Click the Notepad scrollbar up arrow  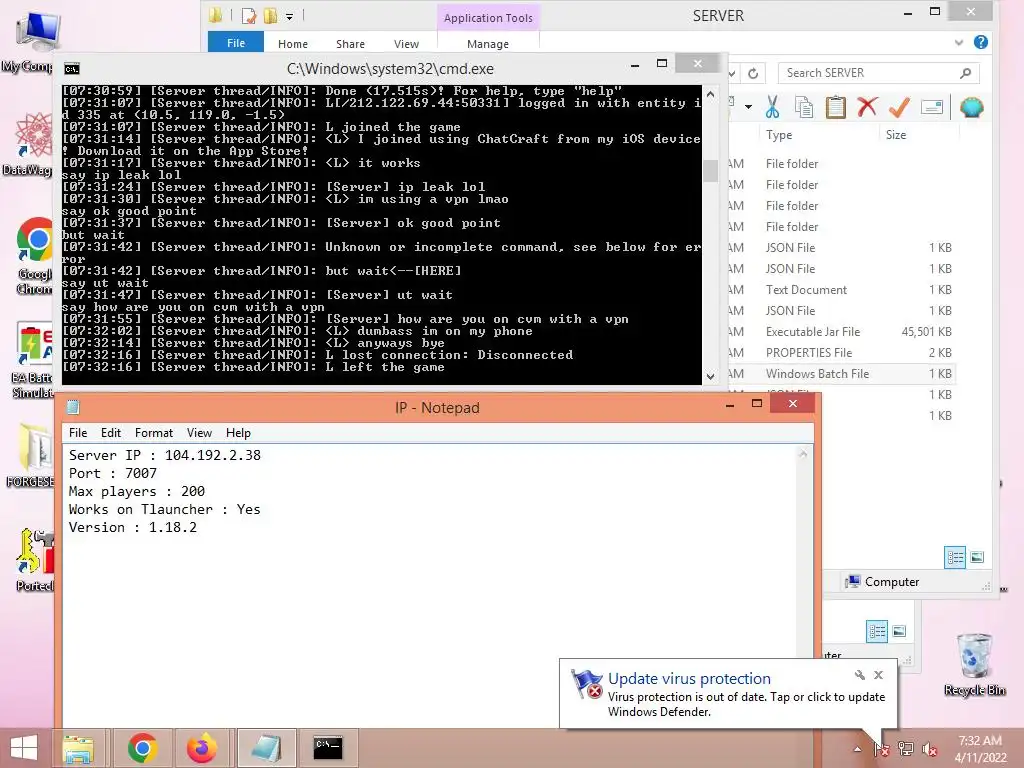[803, 455]
